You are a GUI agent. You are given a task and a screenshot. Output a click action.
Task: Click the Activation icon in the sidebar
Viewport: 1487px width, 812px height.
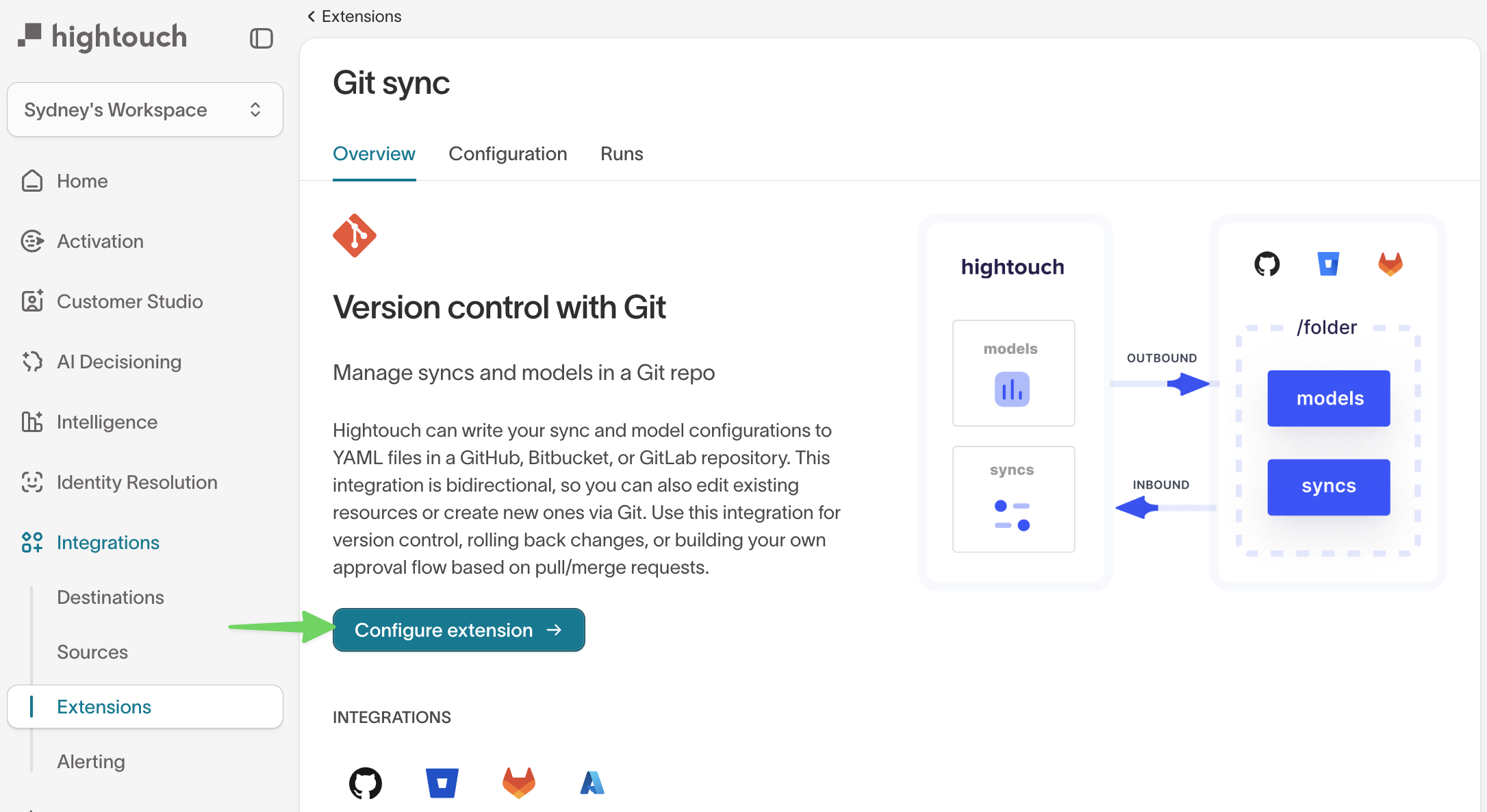click(x=32, y=241)
